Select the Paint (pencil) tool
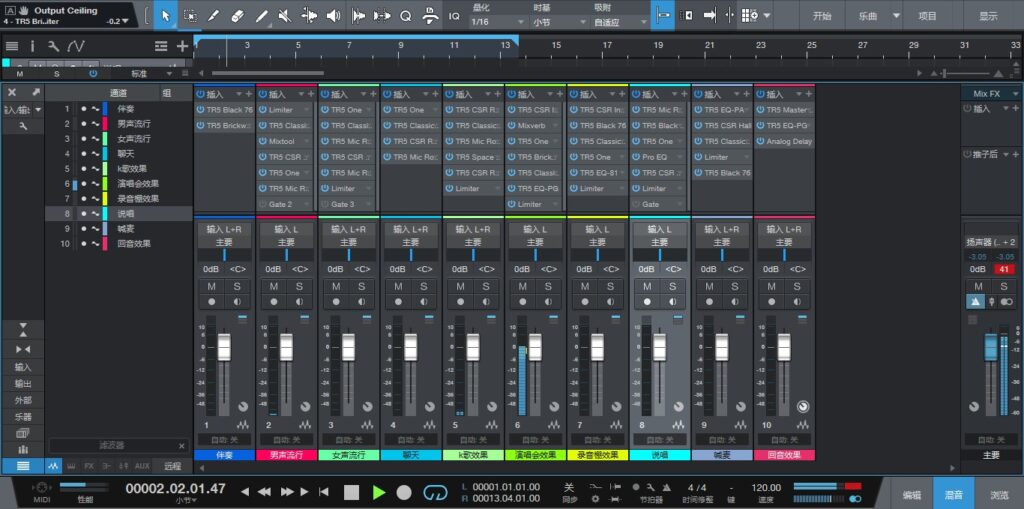Viewport: 1024px width, 509px height. [x=262, y=16]
